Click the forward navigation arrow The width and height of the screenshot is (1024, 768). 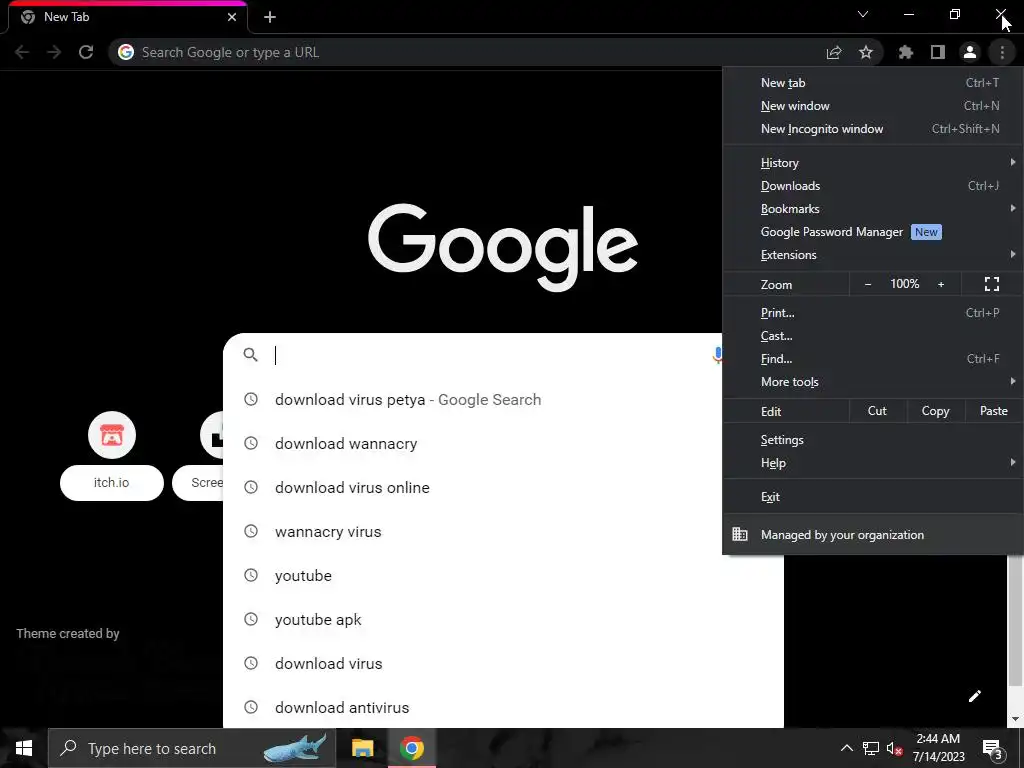point(54,52)
